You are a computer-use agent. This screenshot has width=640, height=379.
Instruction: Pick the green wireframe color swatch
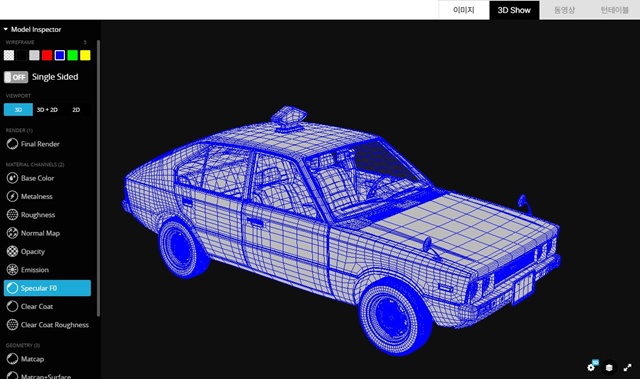point(73,55)
